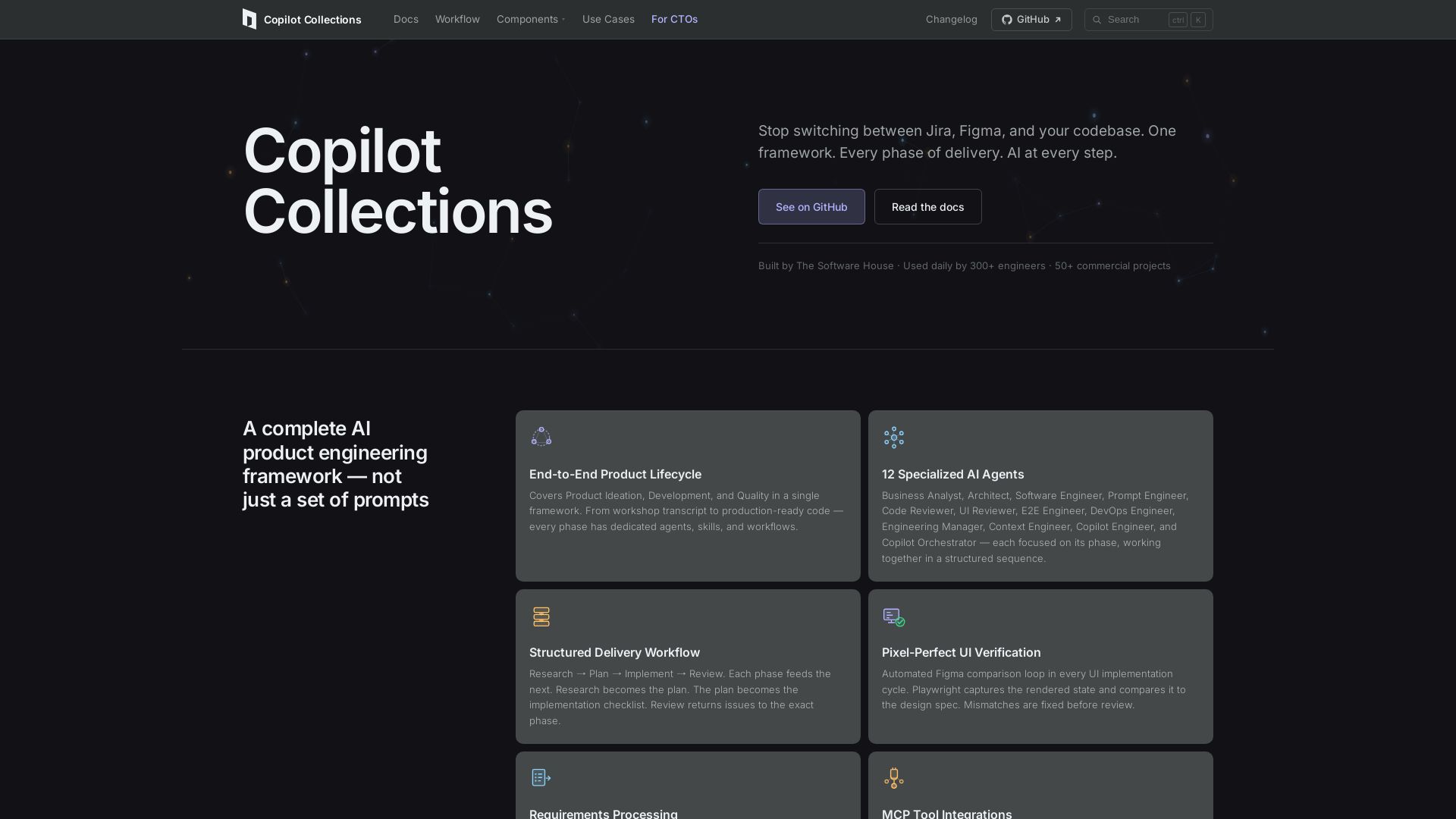Click the 12 Specialized AI Agents icon
Screen dimensions: 1456x819
pos(894,437)
